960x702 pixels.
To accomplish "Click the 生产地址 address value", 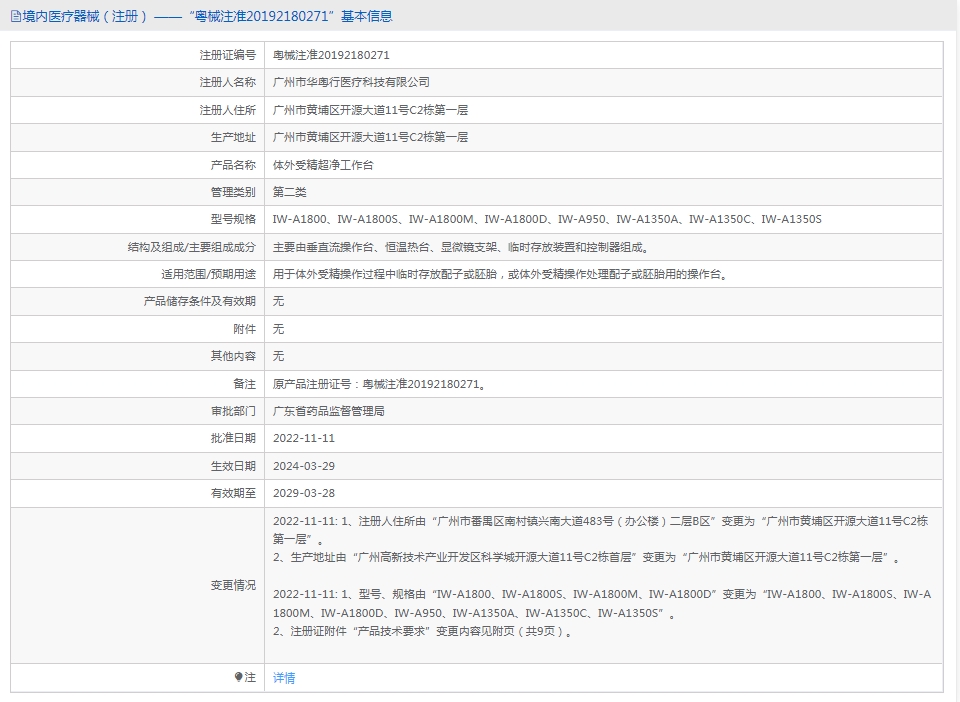I will (x=370, y=137).
